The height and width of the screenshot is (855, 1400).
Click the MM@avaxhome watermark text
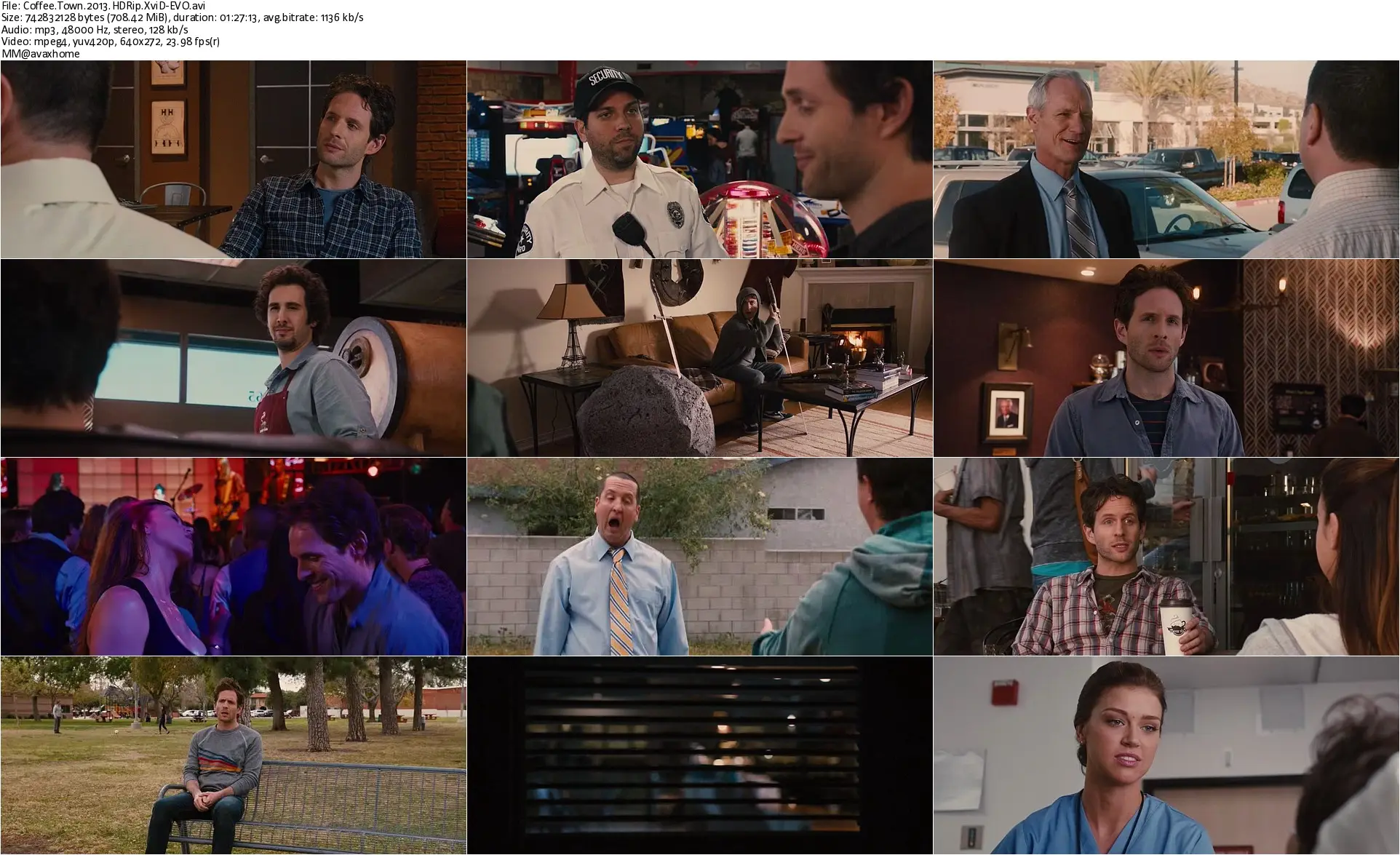point(41,54)
